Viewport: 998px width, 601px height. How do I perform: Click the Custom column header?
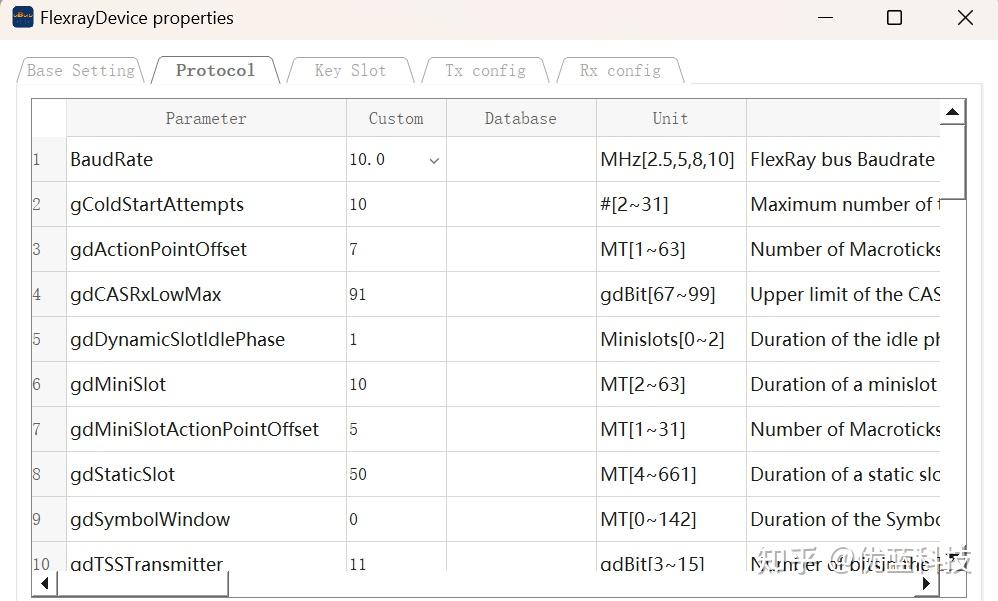(396, 118)
